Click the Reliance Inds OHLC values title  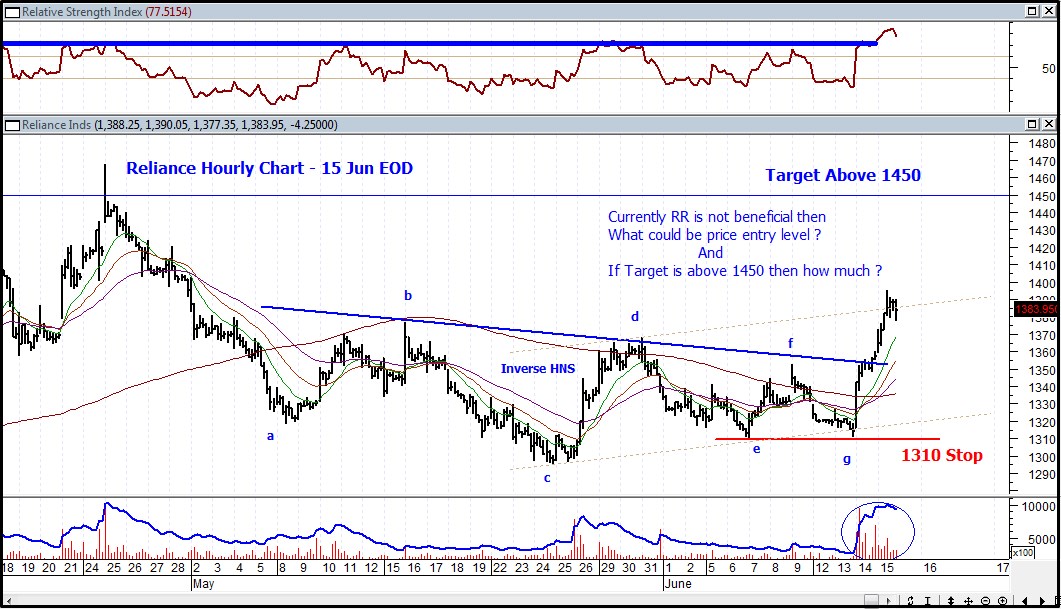tap(180, 125)
